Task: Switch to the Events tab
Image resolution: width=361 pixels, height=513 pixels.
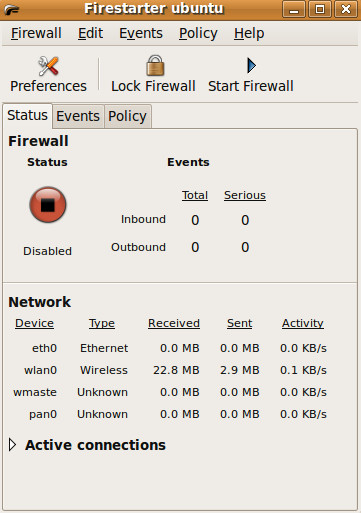Action: coord(78,116)
